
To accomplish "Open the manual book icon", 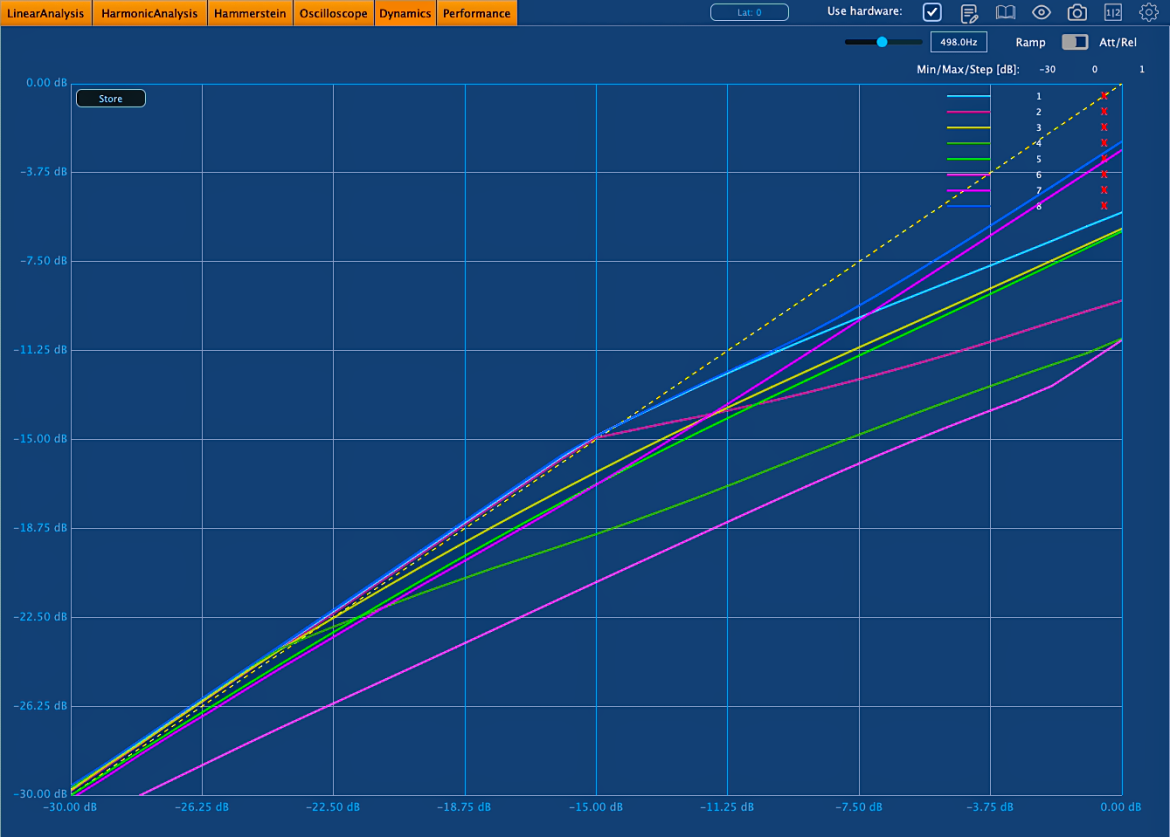I will [x=1005, y=13].
